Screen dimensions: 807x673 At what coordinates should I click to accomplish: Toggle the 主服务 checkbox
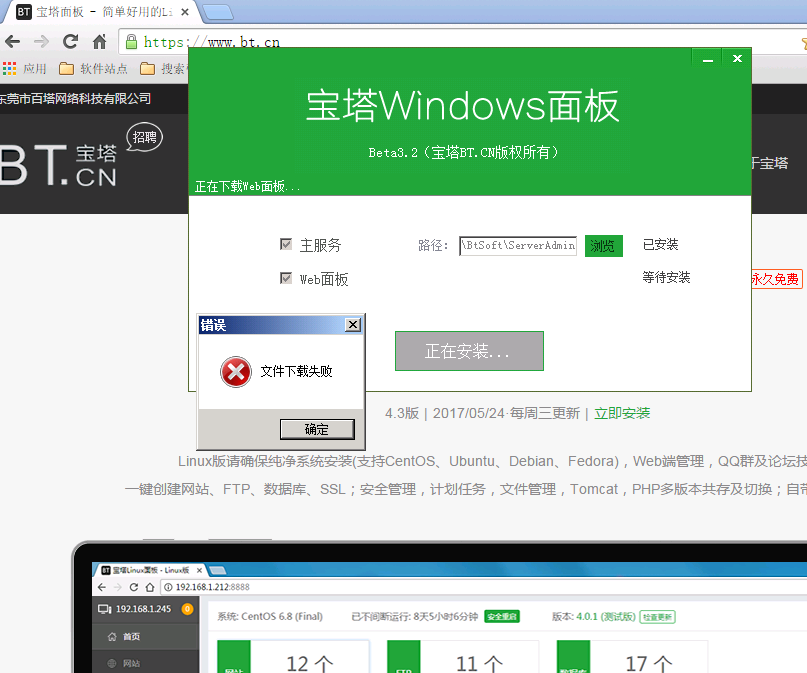pos(286,244)
